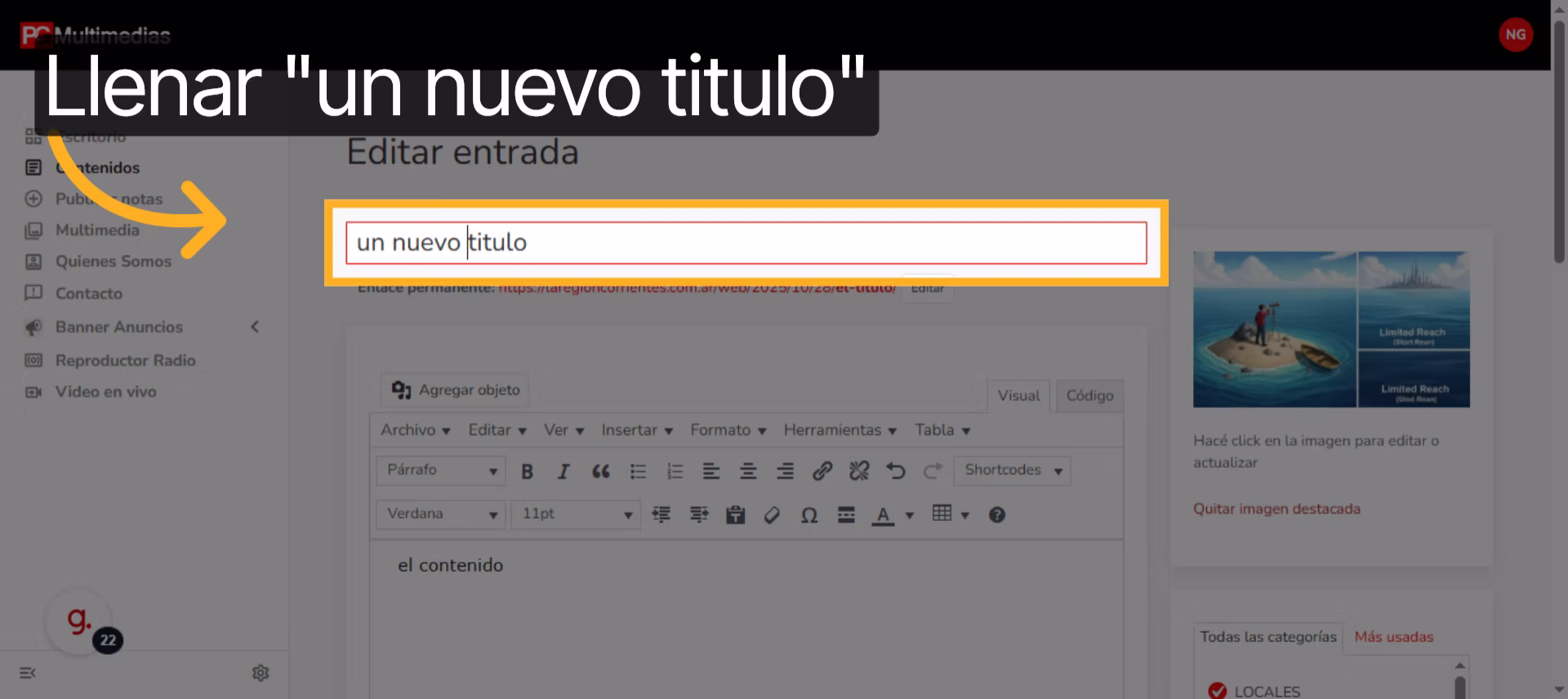This screenshot has height=699, width=1568.
Task: Open the 11pt font size dropdown
Action: 576,514
